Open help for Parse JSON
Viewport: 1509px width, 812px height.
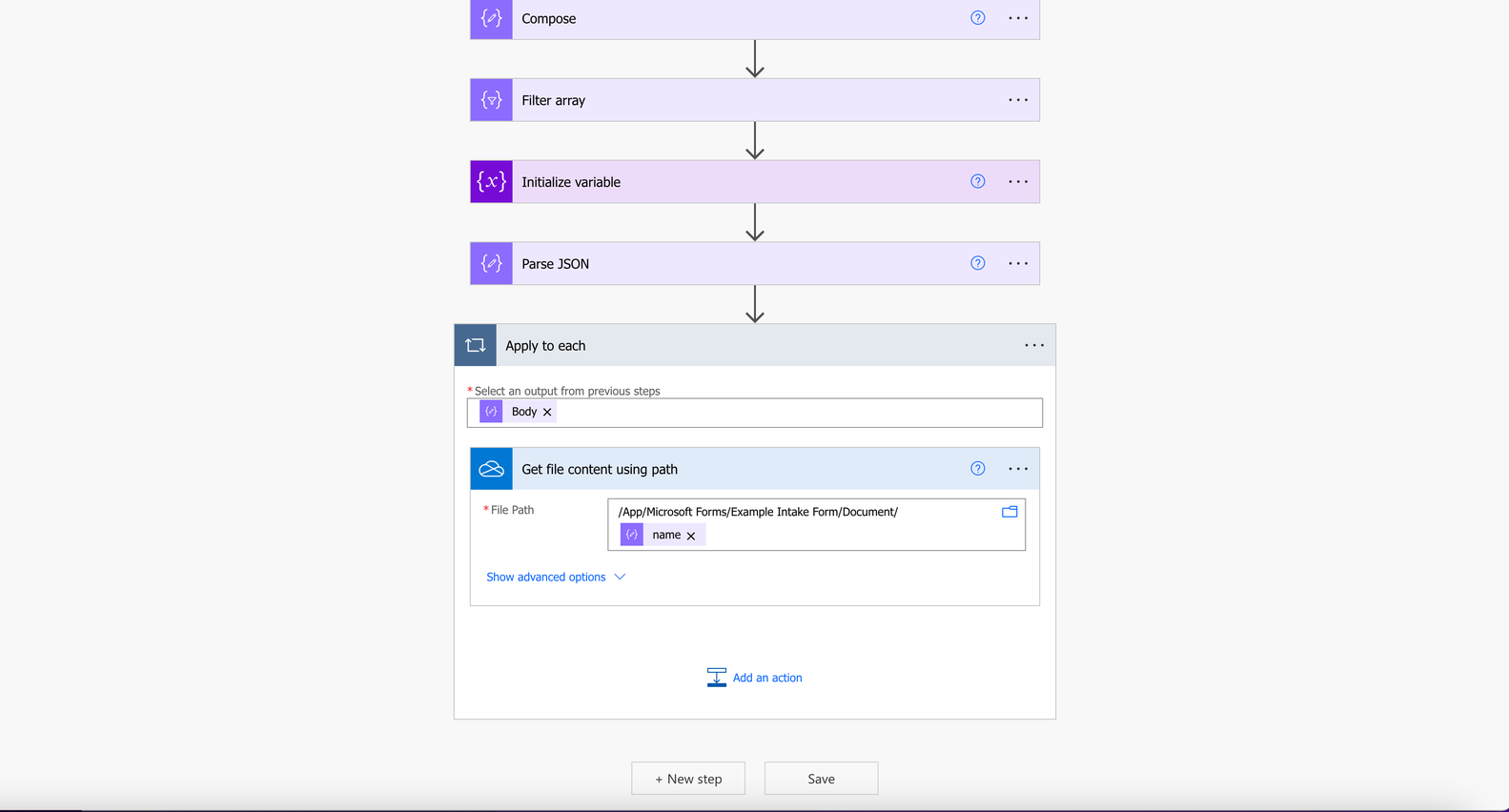coord(978,263)
